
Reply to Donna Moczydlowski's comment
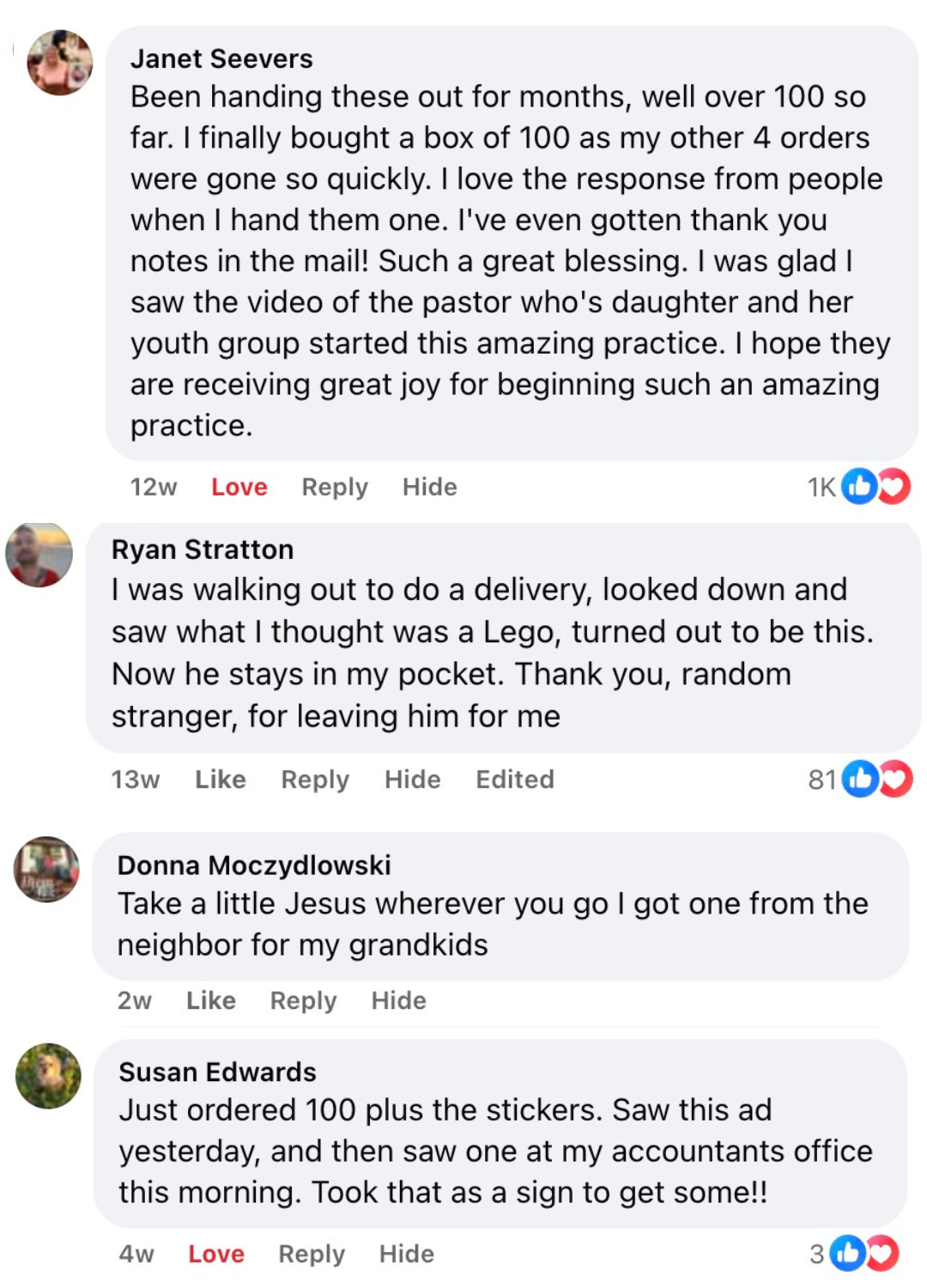(x=303, y=999)
